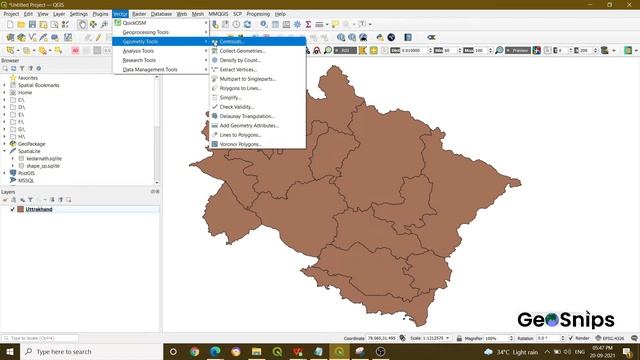Adjust the Rotation spinner arrows
This screenshot has width=640, height=360.
pos(562,338)
